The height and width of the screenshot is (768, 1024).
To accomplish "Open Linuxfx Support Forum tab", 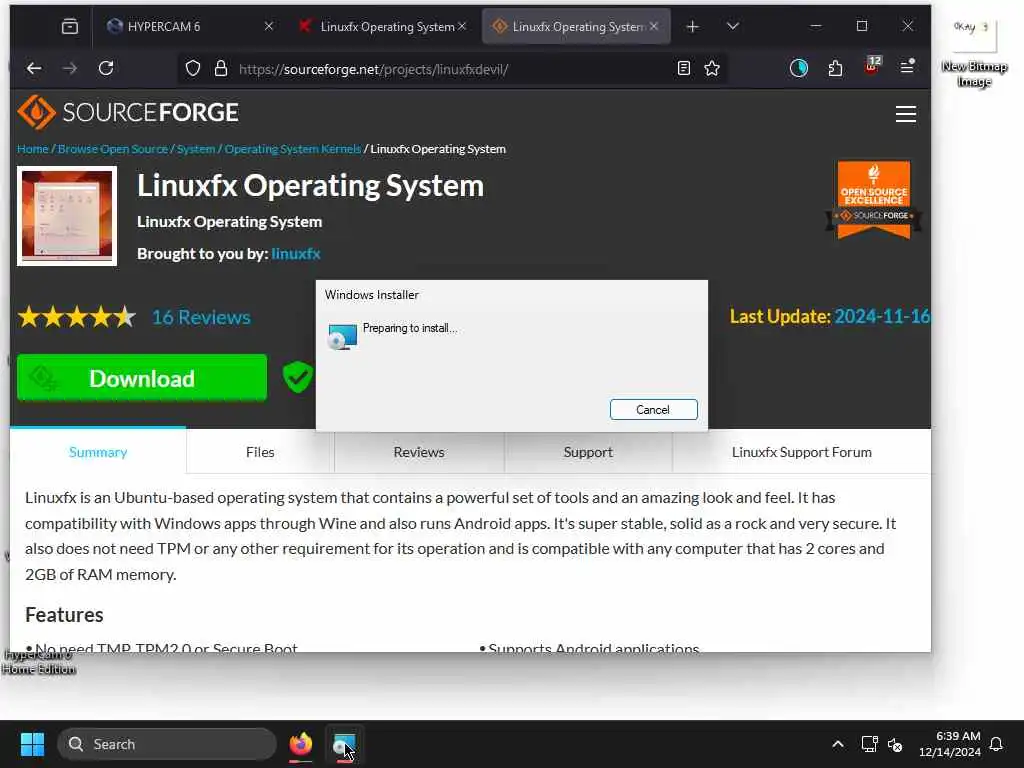I will (801, 452).
